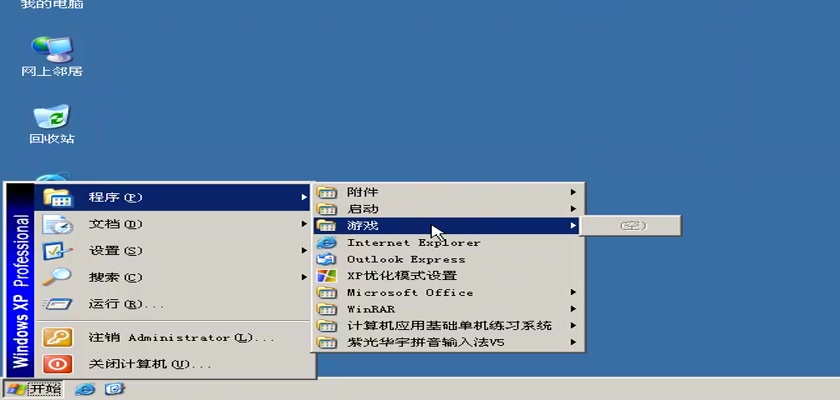Choose 关闭计算机(U)... entry
Viewport: 840px width, 400px height.
click(x=172, y=365)
